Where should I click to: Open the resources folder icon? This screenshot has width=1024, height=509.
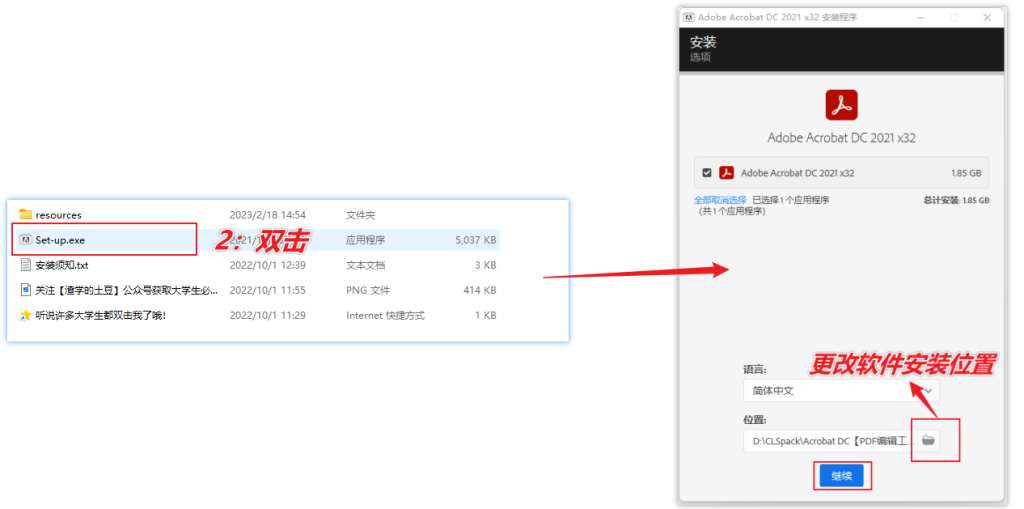click(x=25, y=214)
